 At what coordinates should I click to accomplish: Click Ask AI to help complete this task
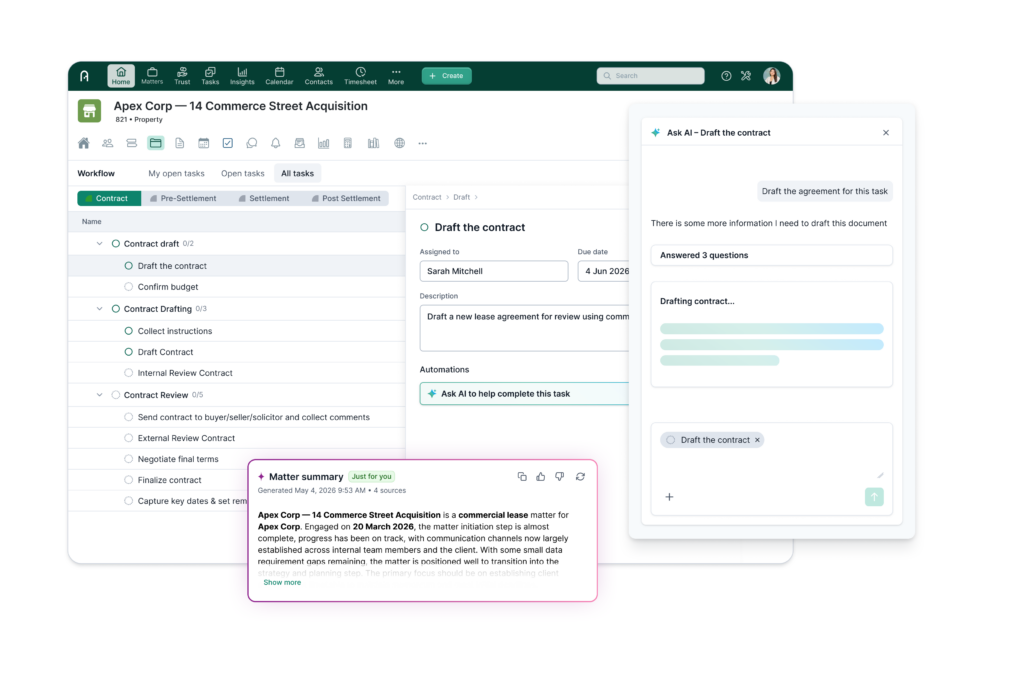525,394
